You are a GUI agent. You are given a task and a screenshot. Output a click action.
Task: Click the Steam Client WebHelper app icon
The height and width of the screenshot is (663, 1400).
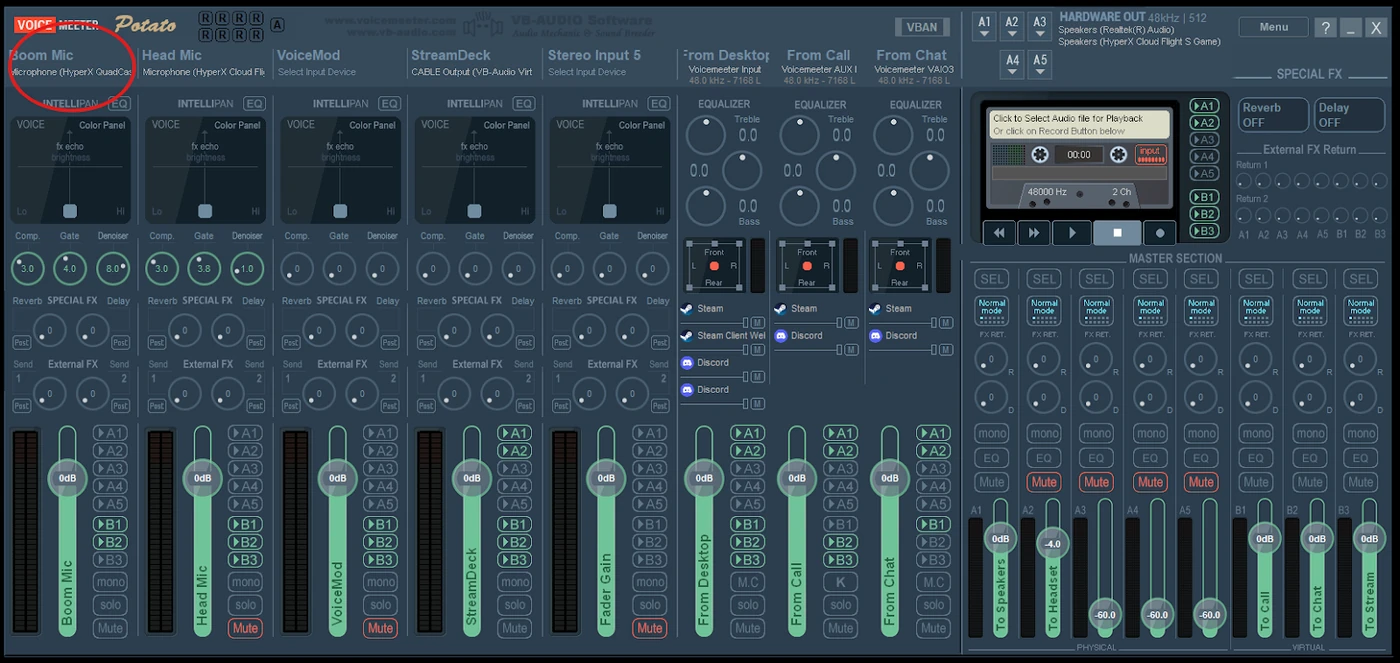pos(687,336)
